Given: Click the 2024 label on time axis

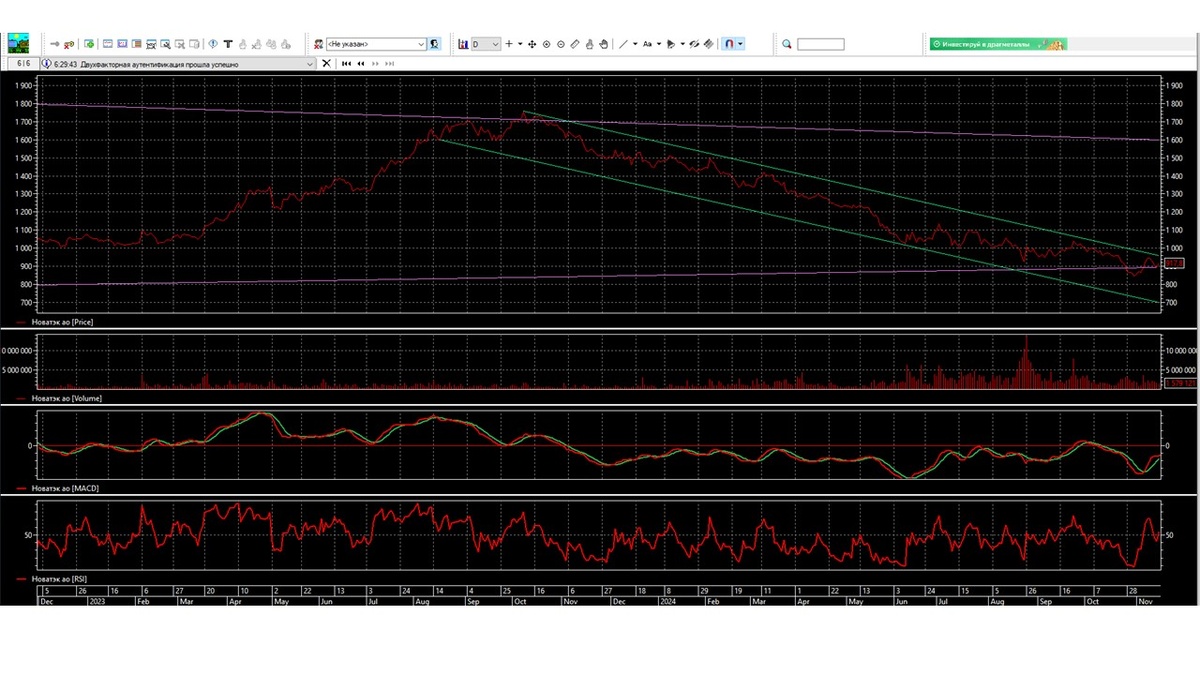Looking at the screenshot, I should coord(667,601).
